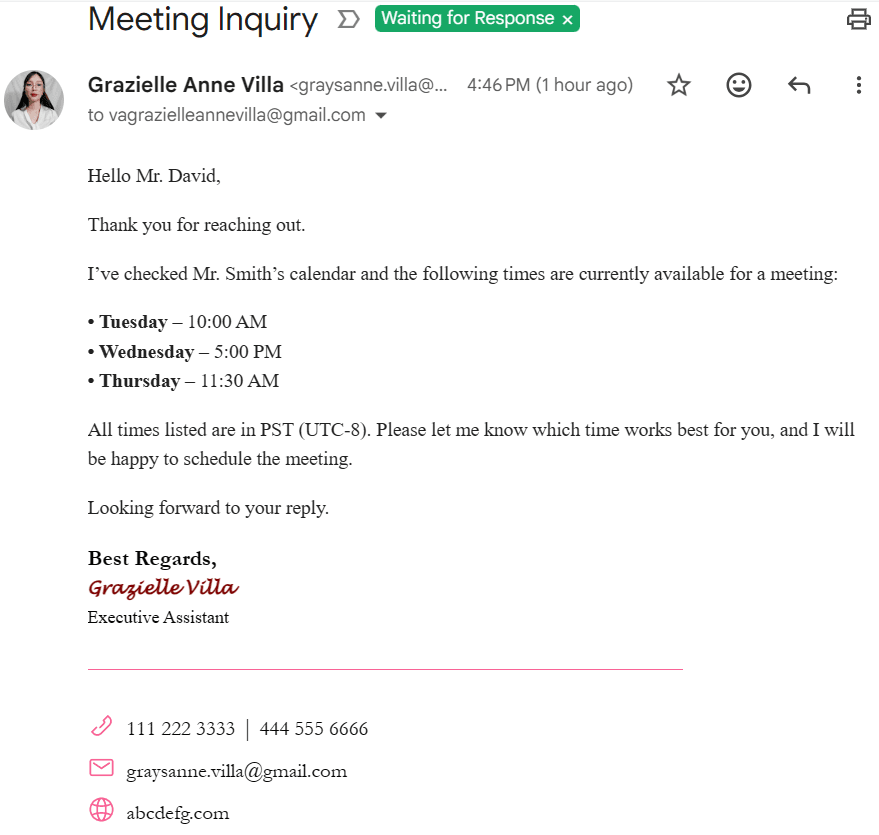
Task: Open the Waiting for Response label
Action: point(468,18)
